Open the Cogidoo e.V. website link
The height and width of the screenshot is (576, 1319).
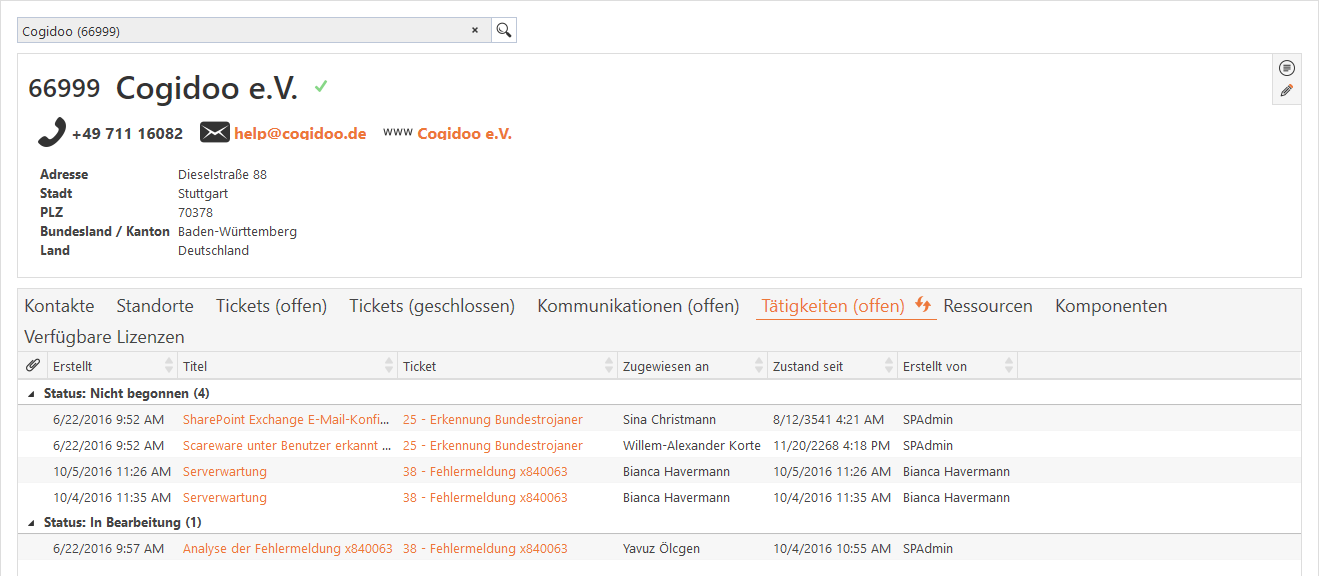pyautogui.click(x=464, y=133)
